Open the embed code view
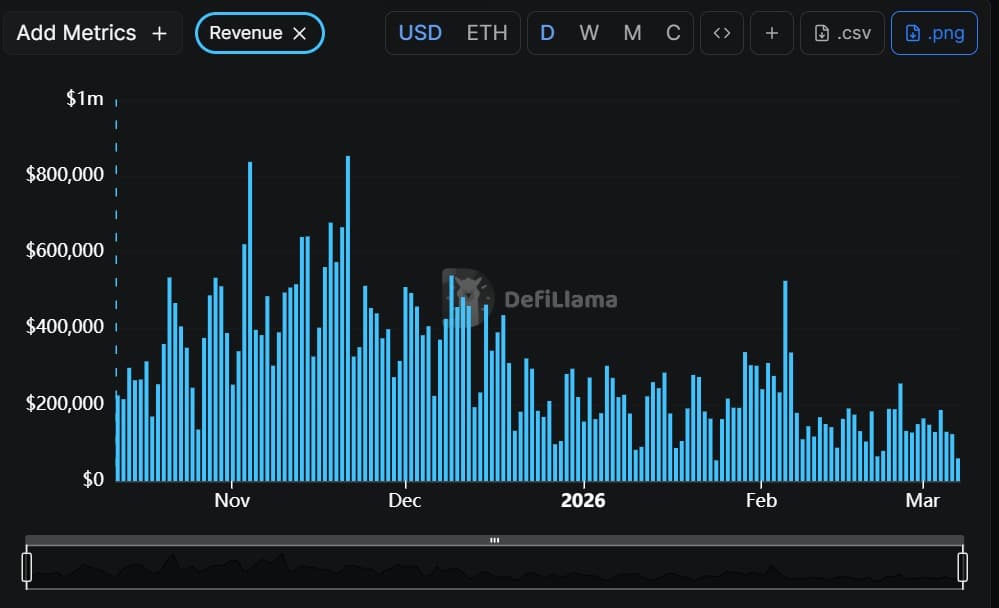This screenshot has height=608, width=999. click(722, 32)
